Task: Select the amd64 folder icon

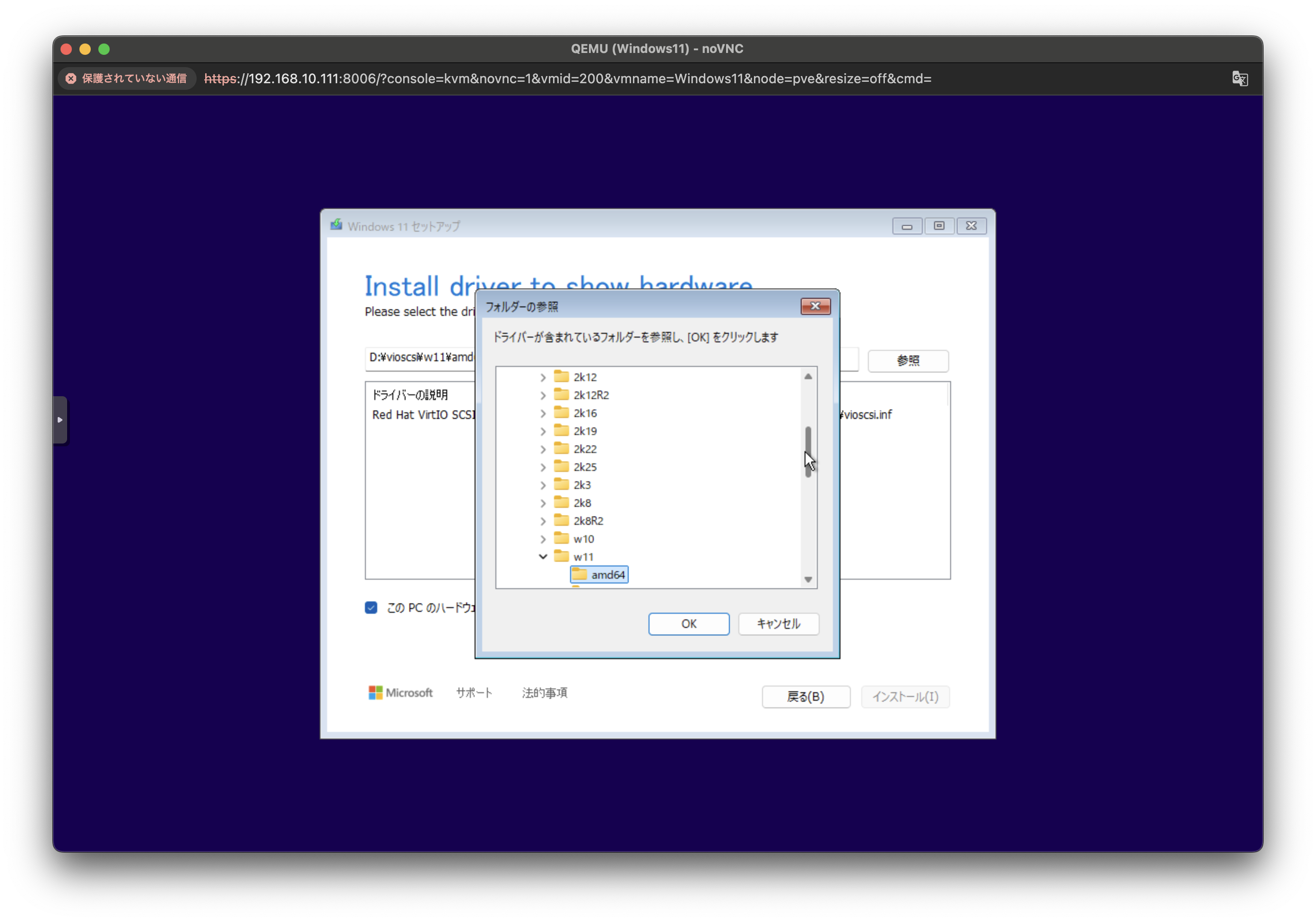Action: 580,574
